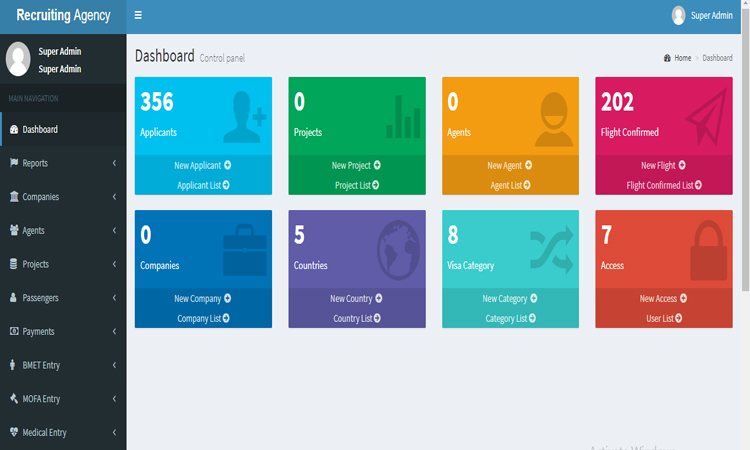This screenshot has width=750, height=450.
Task: Toggle the sidebar with the hamburger icon
Action: (x=138, y=16)
